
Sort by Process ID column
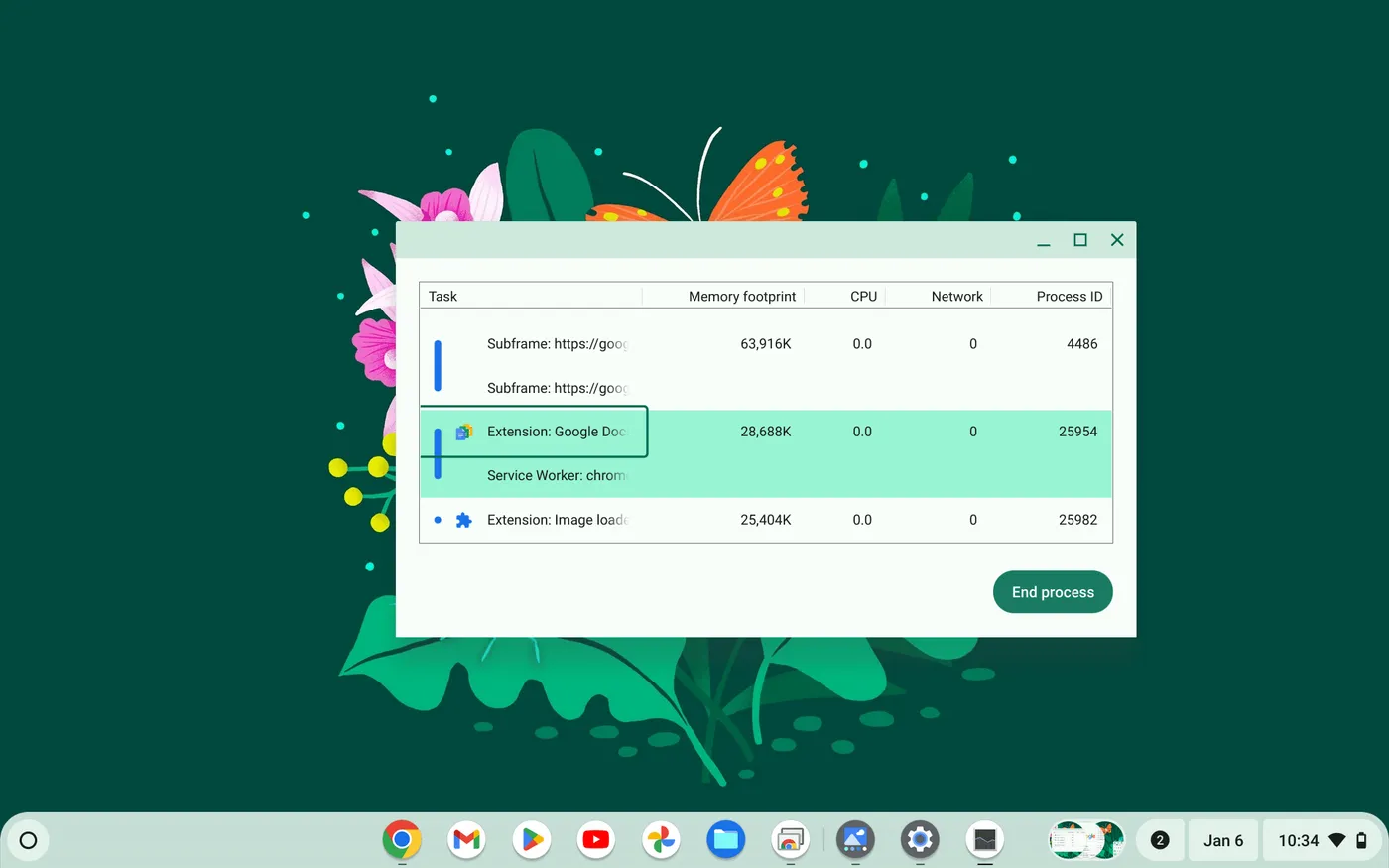coord(1052,296)
